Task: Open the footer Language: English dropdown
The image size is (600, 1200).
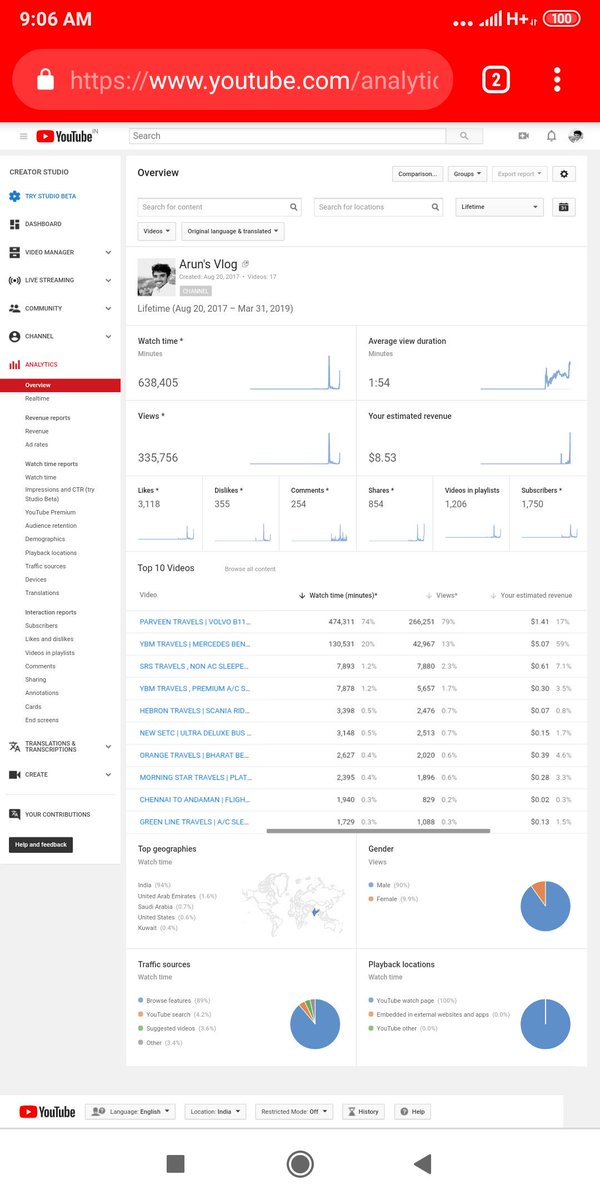Action: (130, 1111)
